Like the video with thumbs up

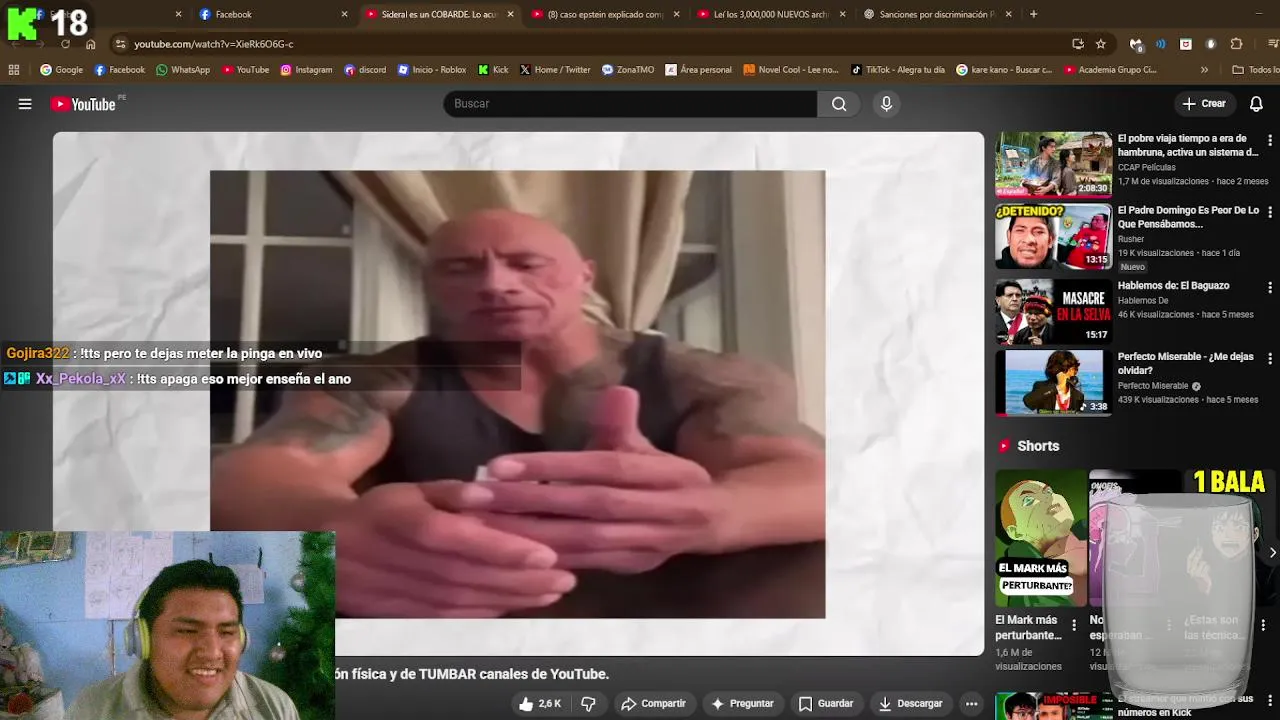[x=539, y=704]
